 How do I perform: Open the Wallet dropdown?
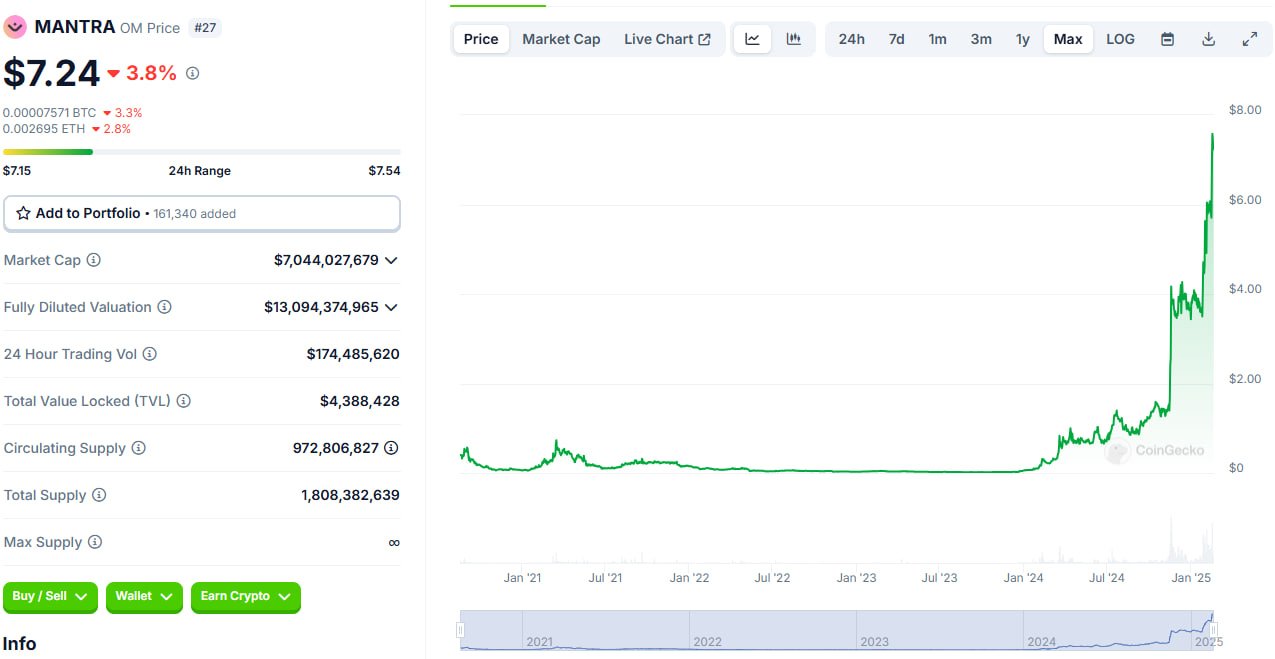pos(144,597)
